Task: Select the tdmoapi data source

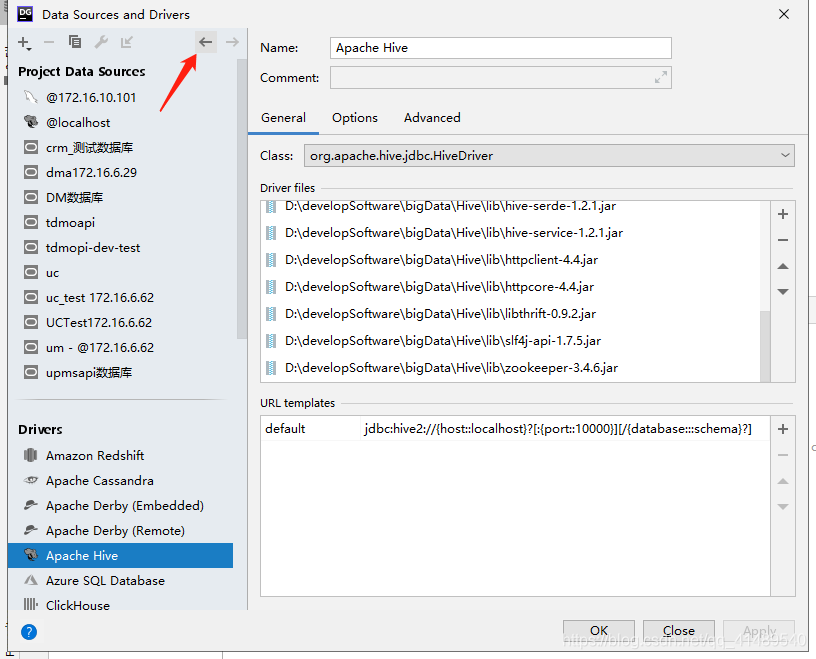Action: point(122,222)
